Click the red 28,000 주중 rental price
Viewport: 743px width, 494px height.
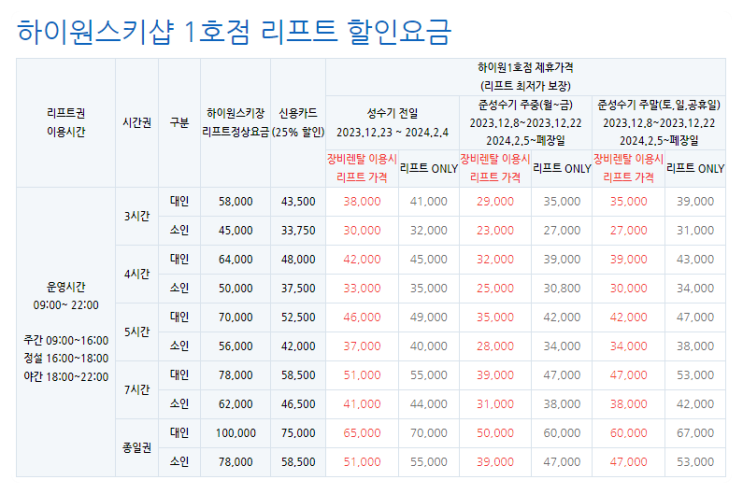(495, 346)
